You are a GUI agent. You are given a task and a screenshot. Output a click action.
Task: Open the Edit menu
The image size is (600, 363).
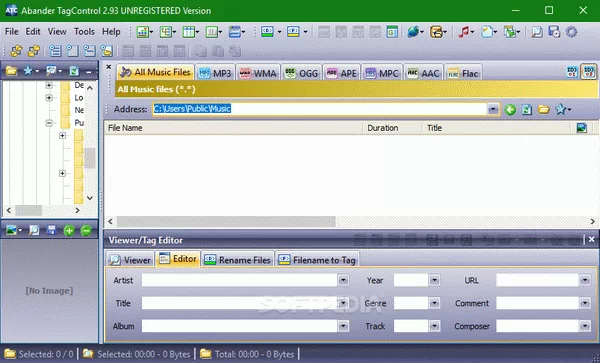coord(33,32)
